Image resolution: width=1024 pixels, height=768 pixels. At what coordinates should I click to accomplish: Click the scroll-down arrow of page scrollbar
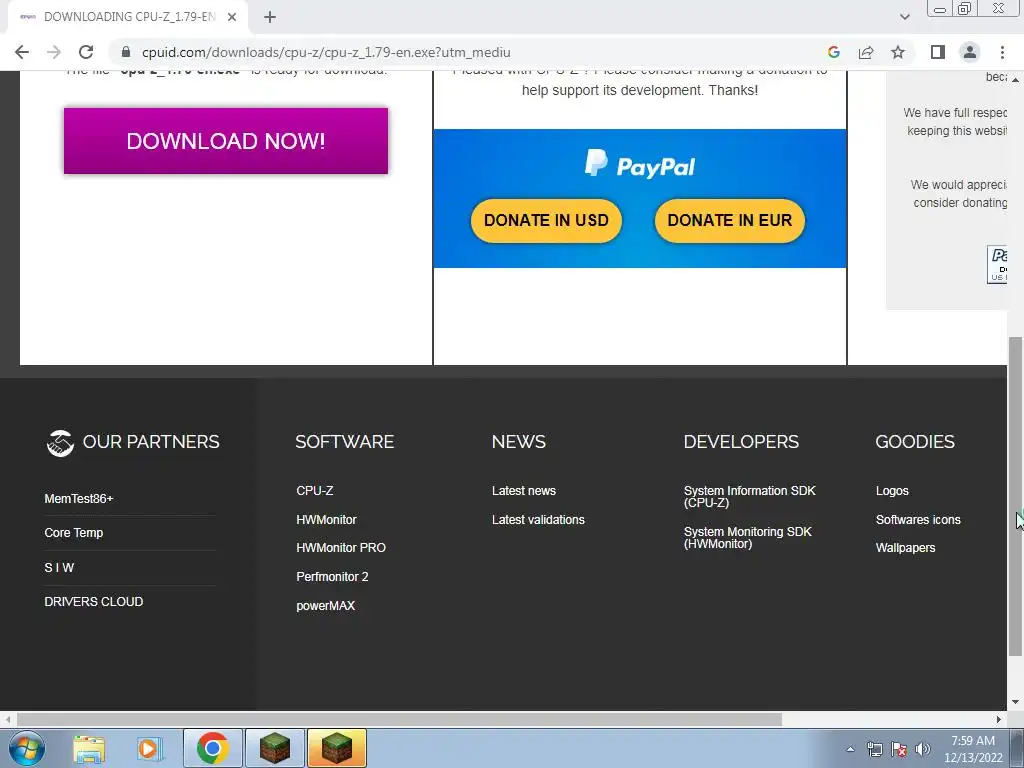[x=1015, y=702]
